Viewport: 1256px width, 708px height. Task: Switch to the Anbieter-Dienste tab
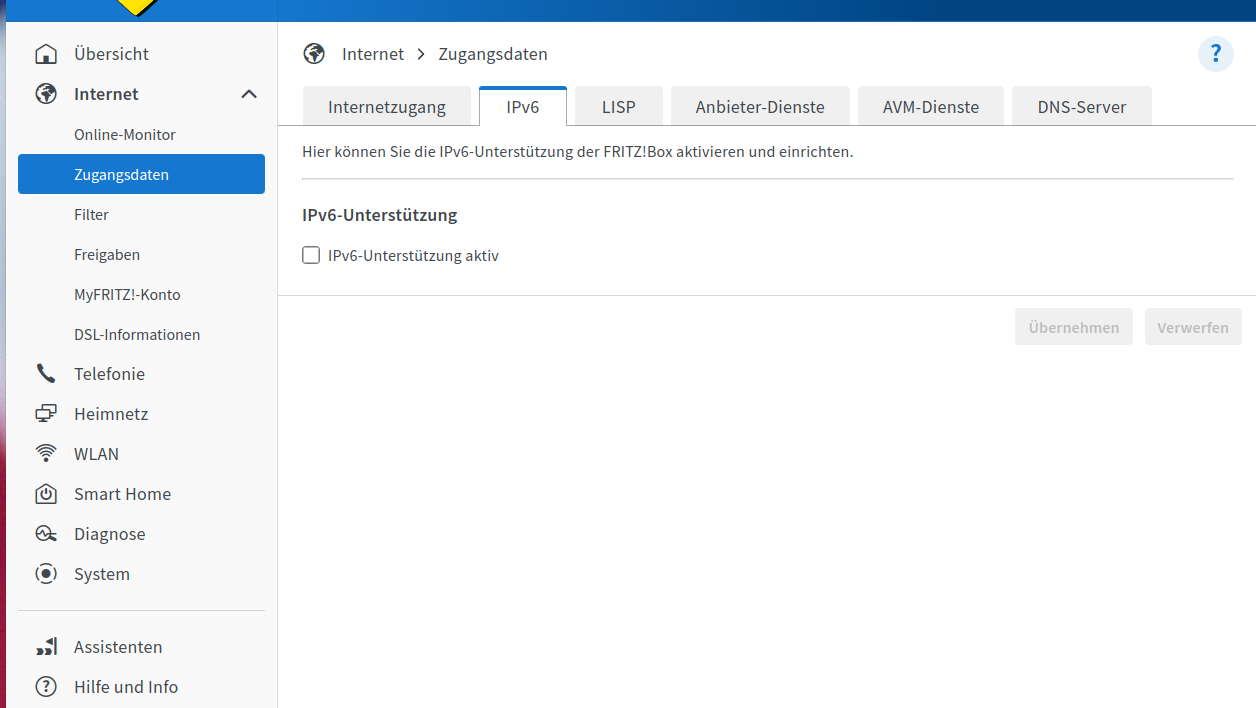coord(760,105)
